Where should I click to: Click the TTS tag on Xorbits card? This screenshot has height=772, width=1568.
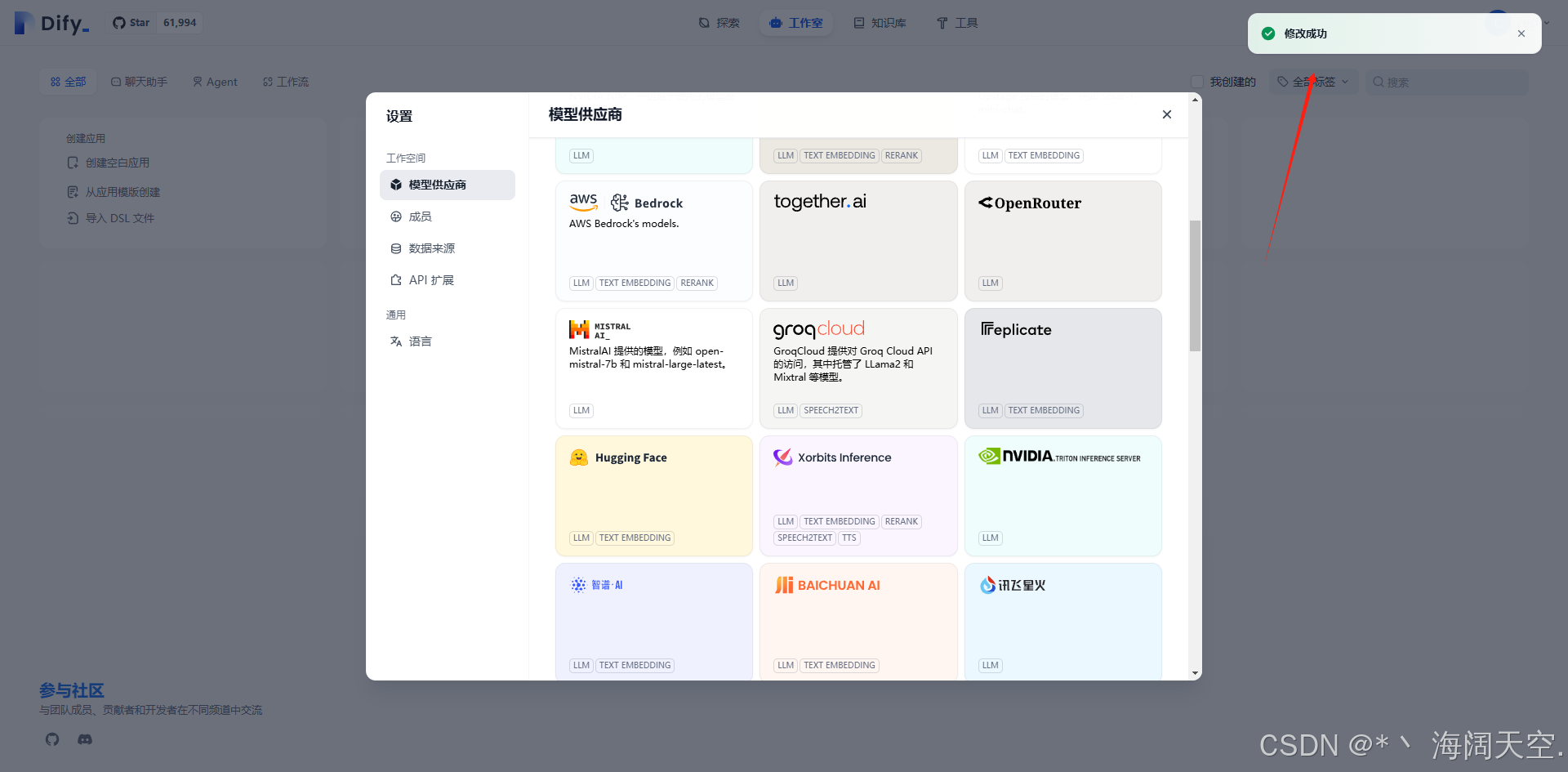(849, 538)
